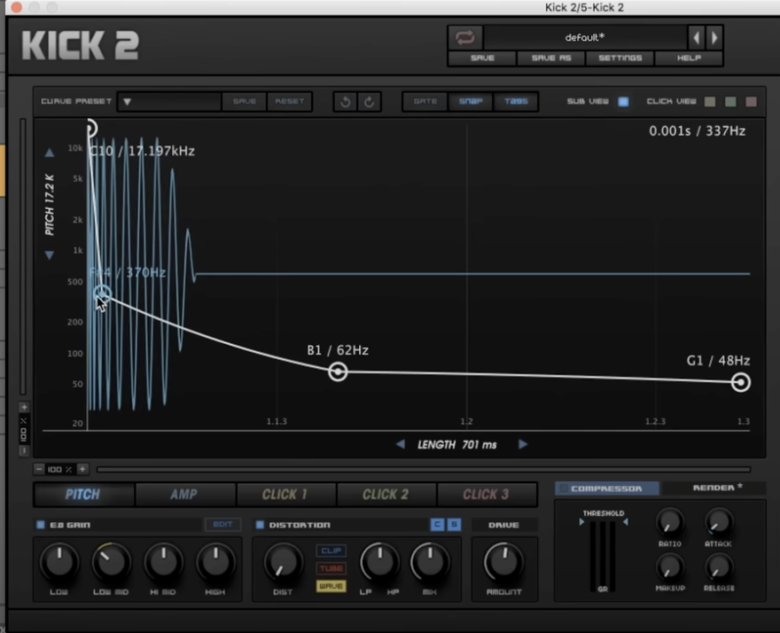Go to the next preset arrow
The height and width of the screenshot is (633, 780).
point(714,37)
